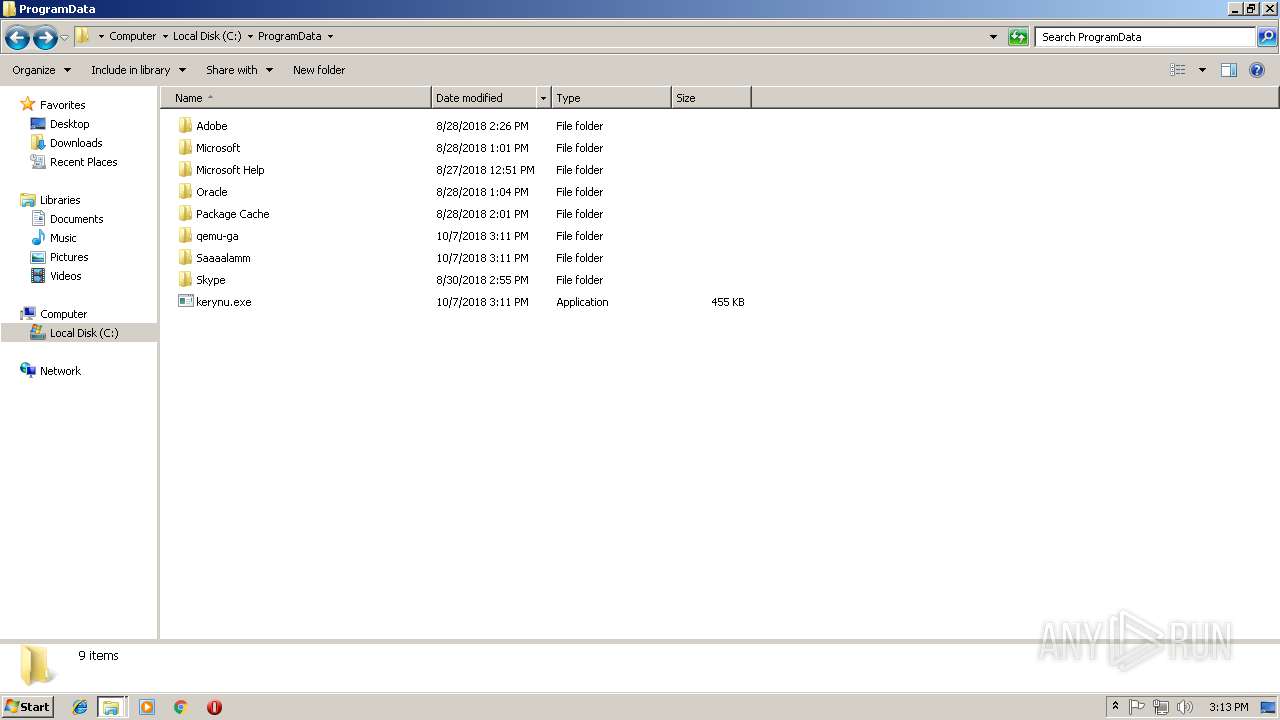Select the Package Cache folder icon
The height and width of the screenshot is (720, 1280).
click(x=185, y=214)
